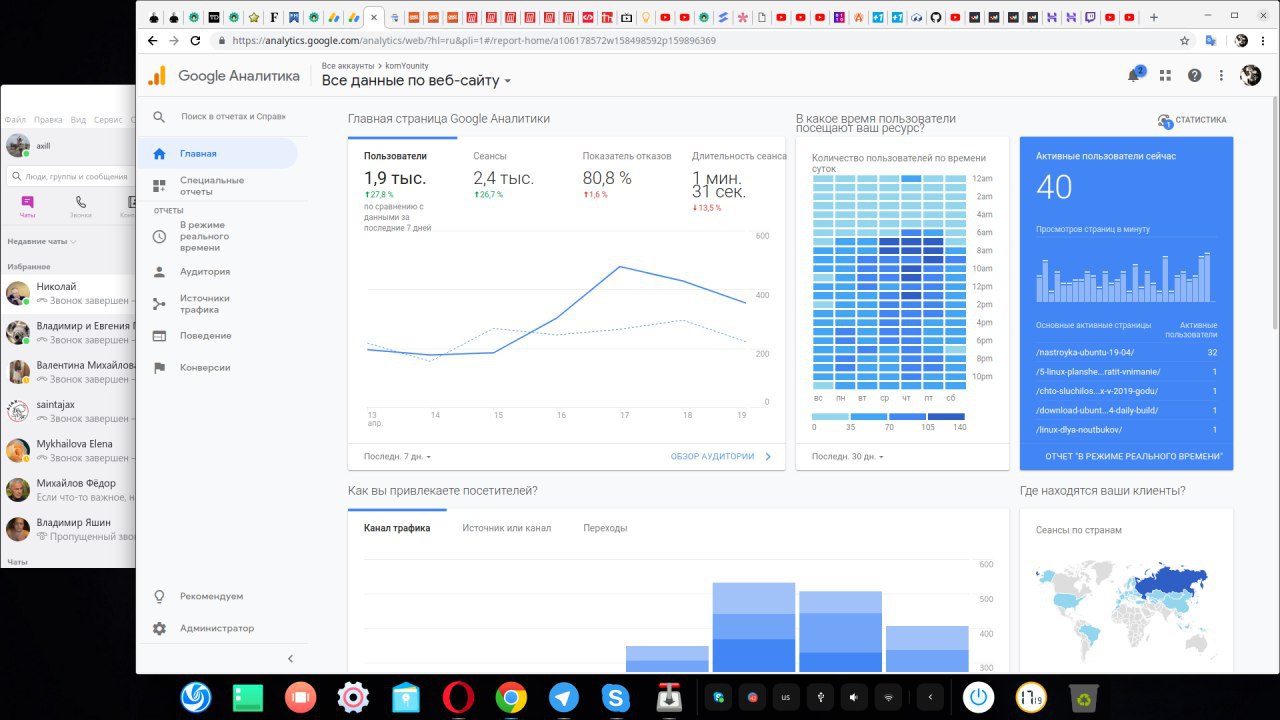The height and width of the screenshot is (720, 1280).
Task: Click the notifications bell icon
Action: pyautogui.click(x=1134, y=75)
